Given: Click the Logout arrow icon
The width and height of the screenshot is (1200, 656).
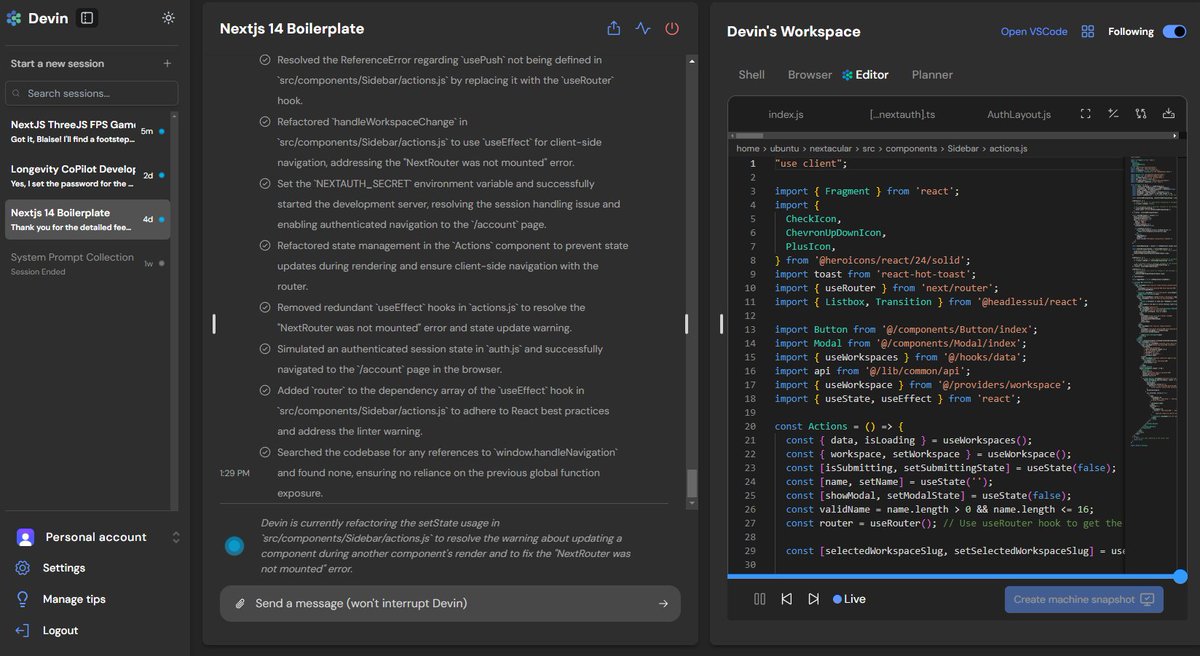Looking at the screenshot, I should [x=22, y=631].
